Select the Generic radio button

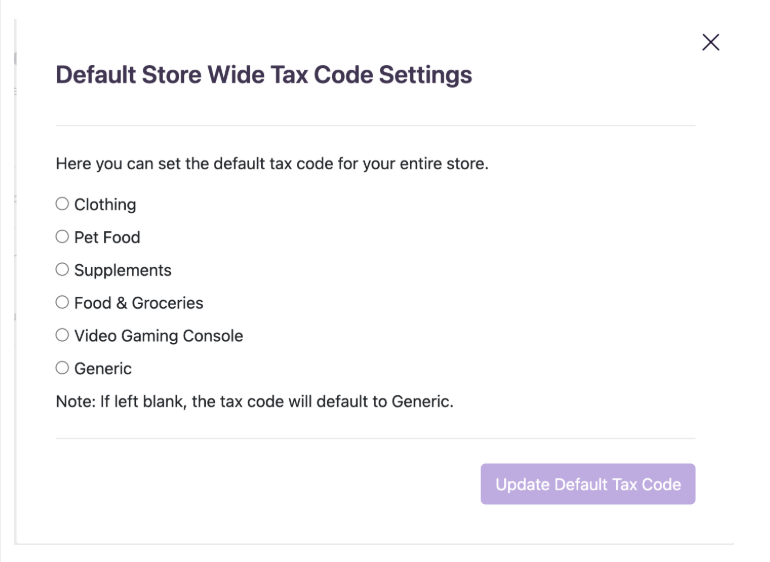pyautogui.click(x=62, y=368)
